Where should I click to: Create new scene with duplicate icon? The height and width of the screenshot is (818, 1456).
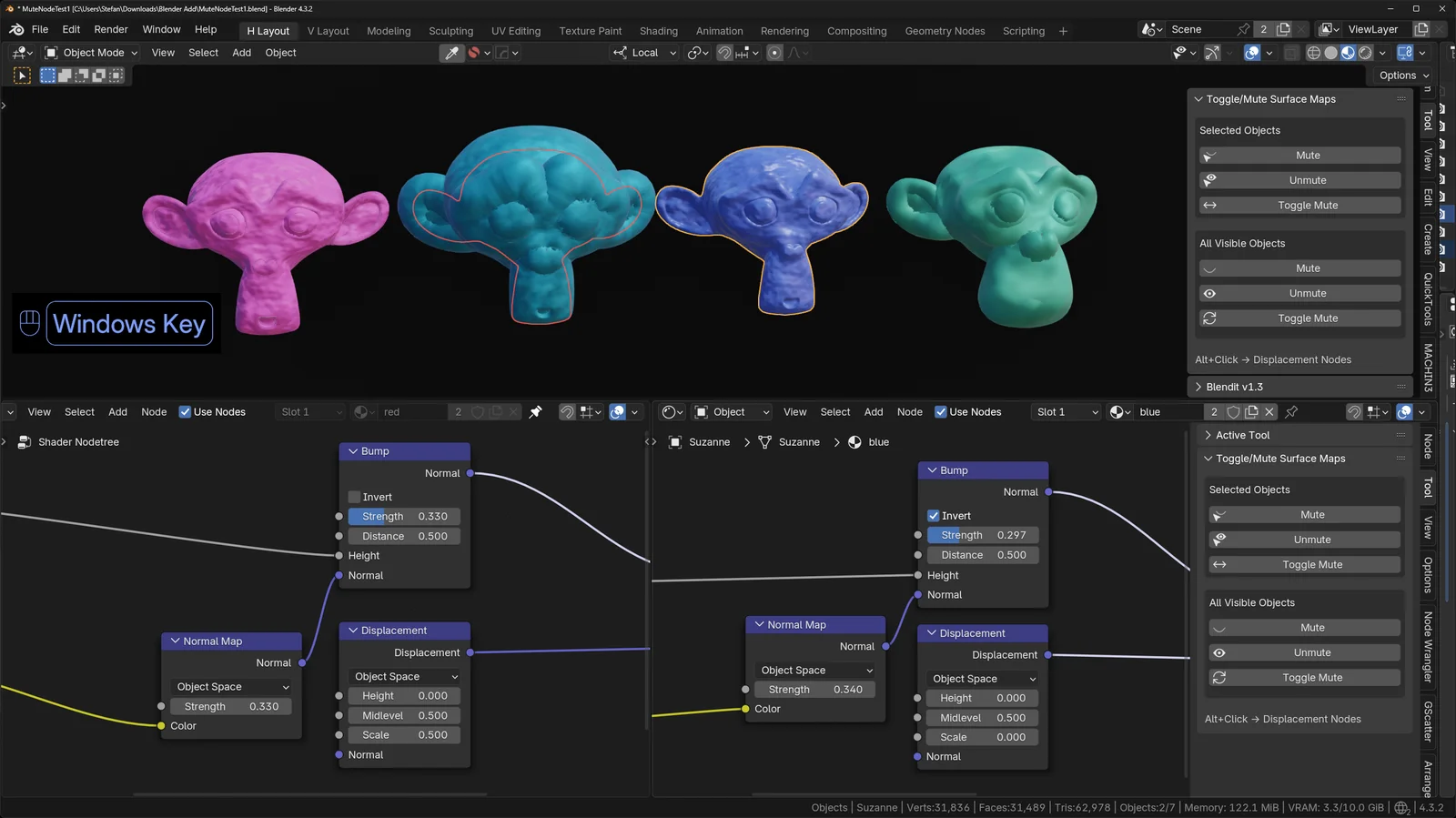coord(1283,30)
